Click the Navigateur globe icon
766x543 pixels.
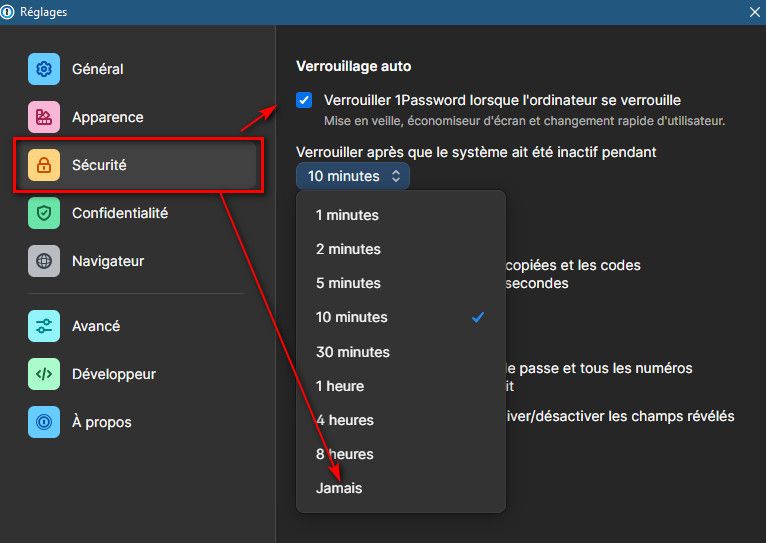[44, 261]
